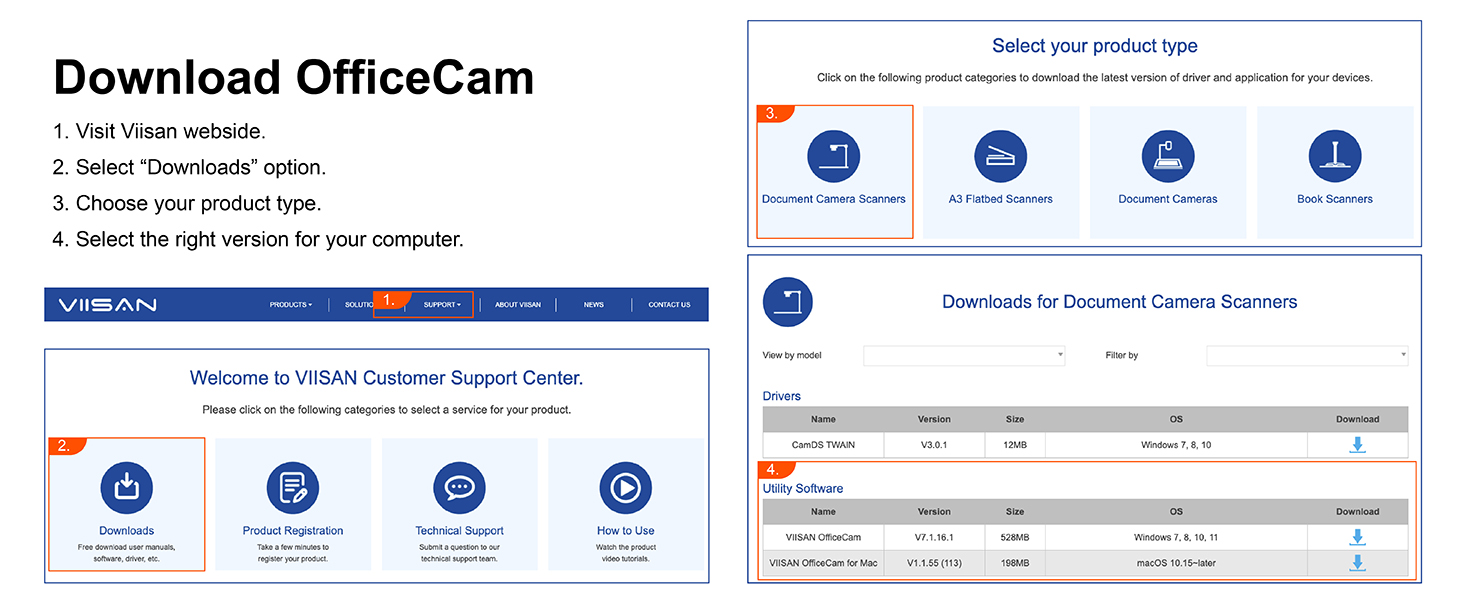1464x600 pixels.
Task: Click the Windows 7, 8, 10, 11 cell
Action: [1176, 537]
